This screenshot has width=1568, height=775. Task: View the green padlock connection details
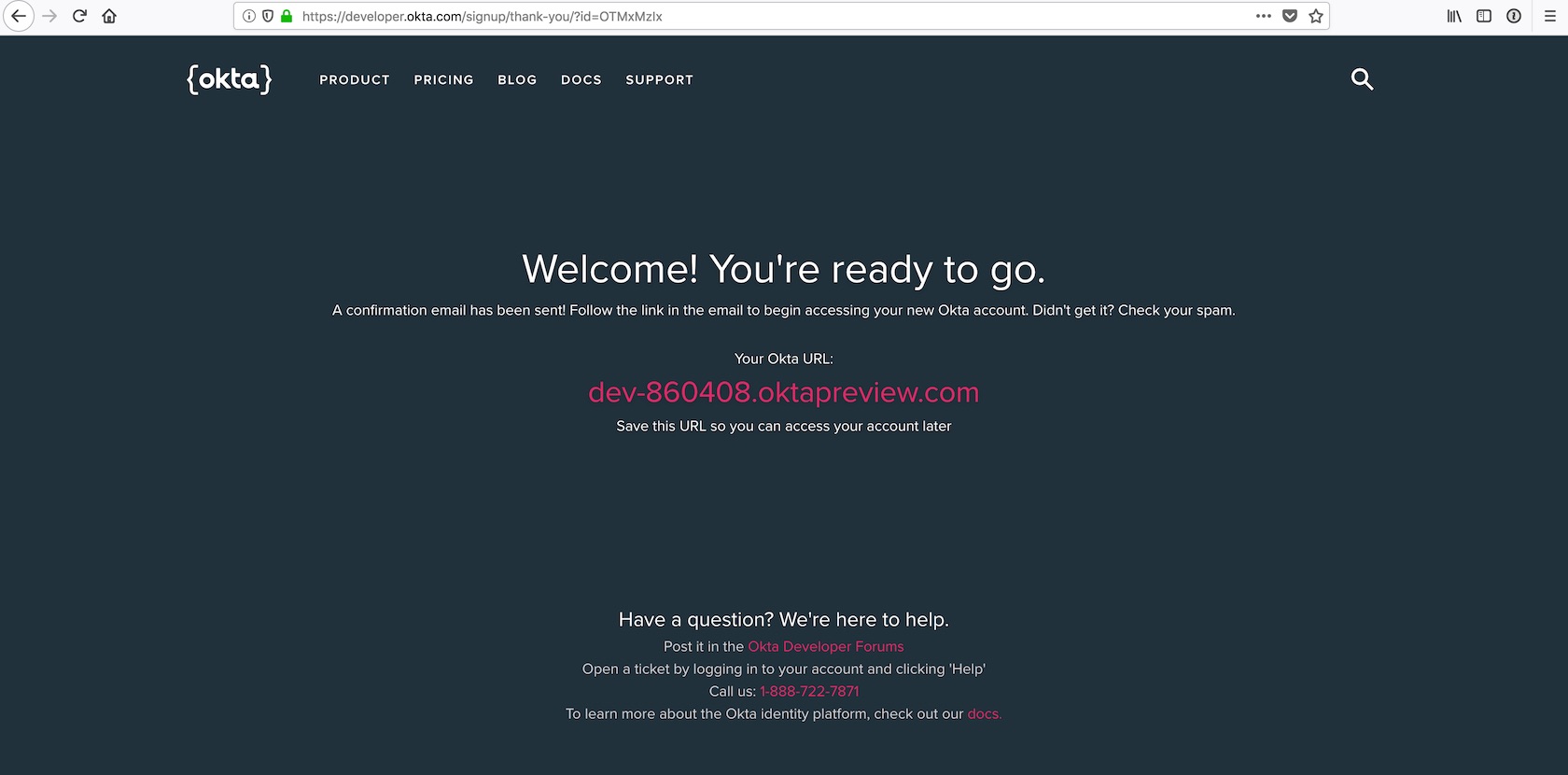tap(287, 16)
